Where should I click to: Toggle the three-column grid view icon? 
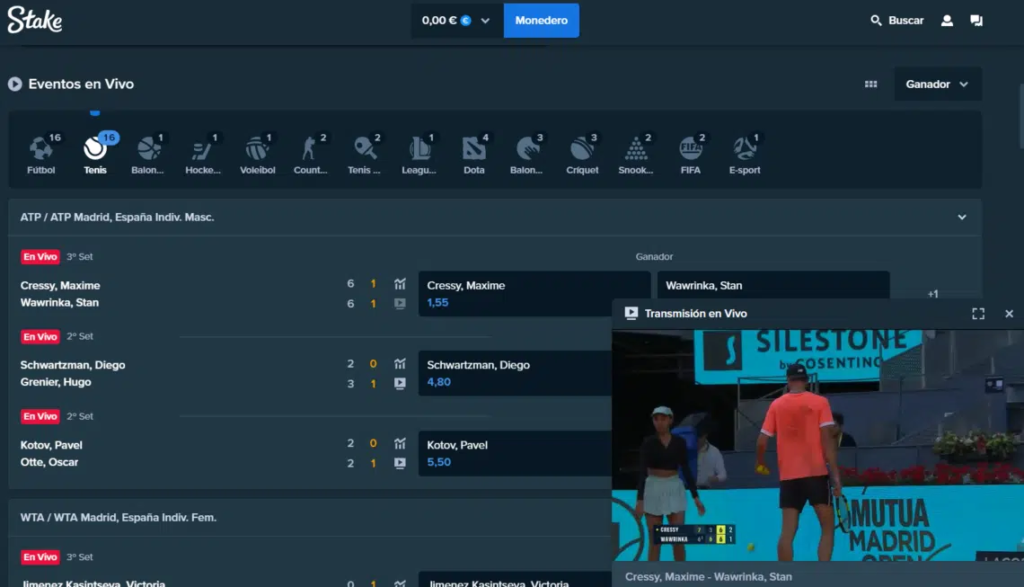coord(871,84)
